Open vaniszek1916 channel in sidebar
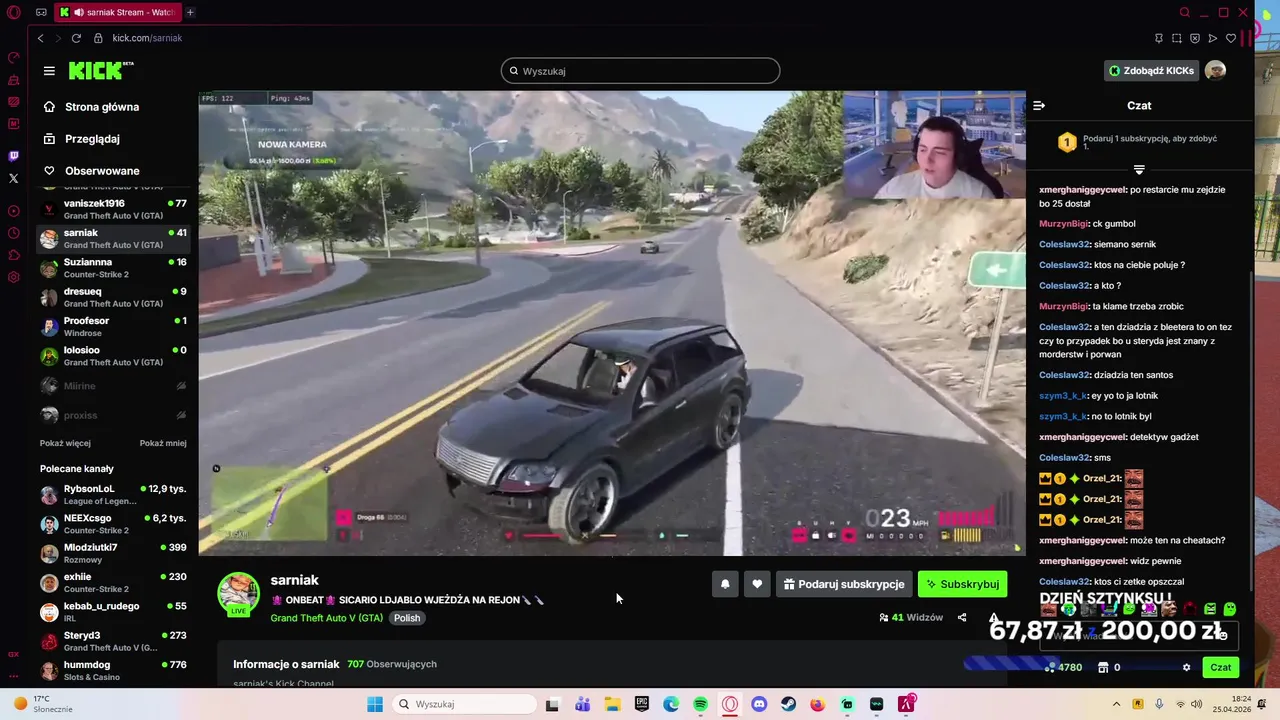The width and height of the screenshot is (1280, 720). (x=113, y=209)
